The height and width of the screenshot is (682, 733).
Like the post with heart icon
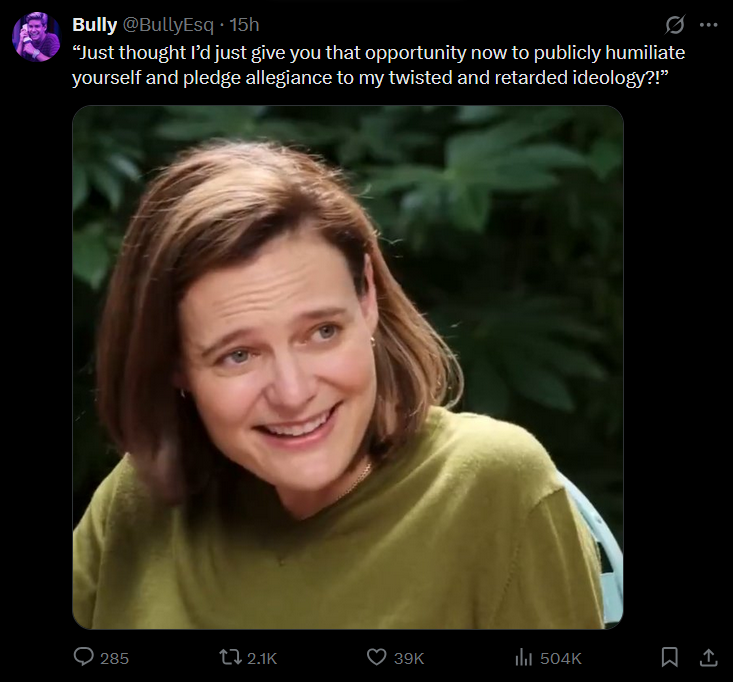coord(377,657)
